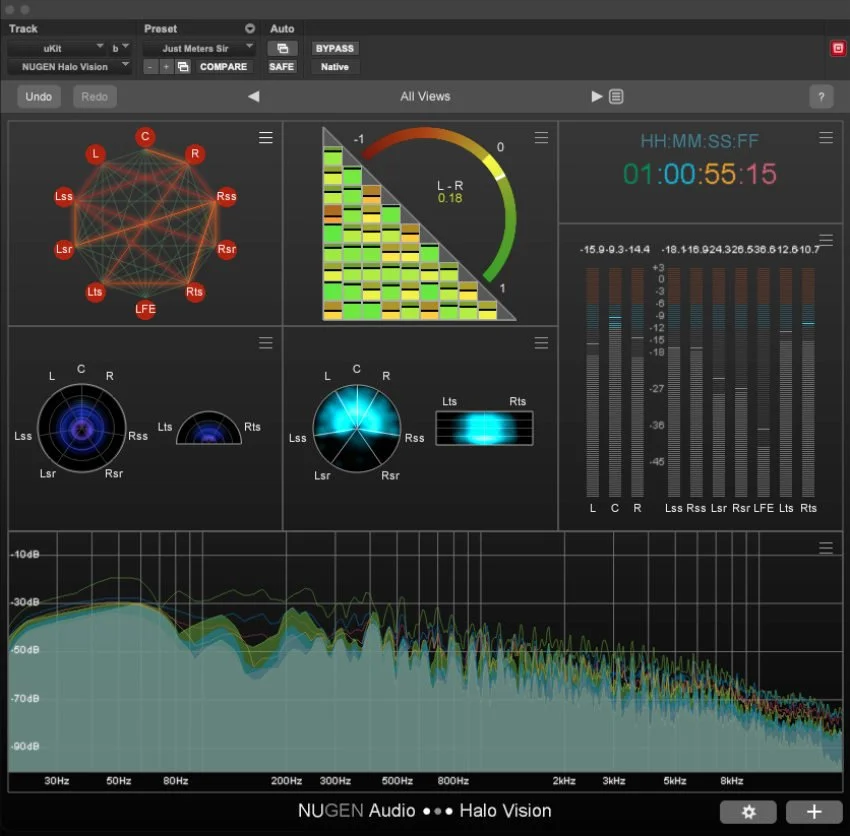
Task: Click the All Views title
Action: tap(425, 97)
